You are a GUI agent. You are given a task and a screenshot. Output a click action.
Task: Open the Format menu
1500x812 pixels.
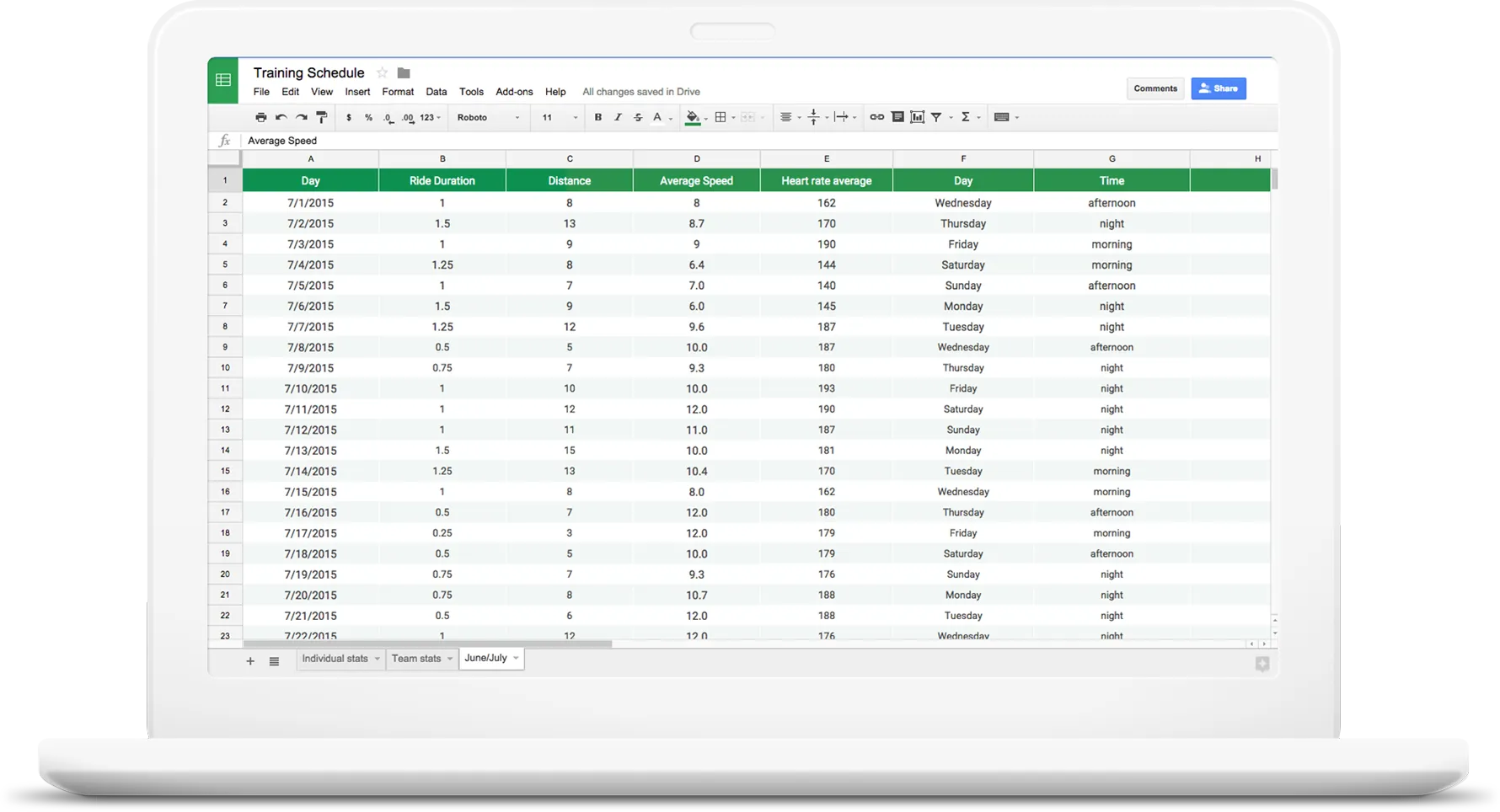[x=398, y=92]
